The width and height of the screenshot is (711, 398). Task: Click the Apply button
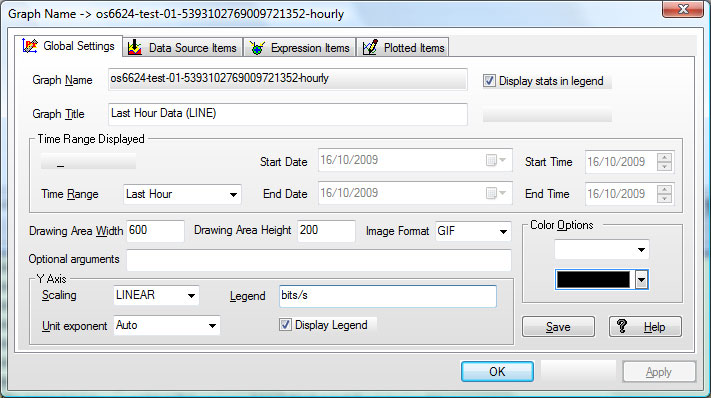[659, 372]
